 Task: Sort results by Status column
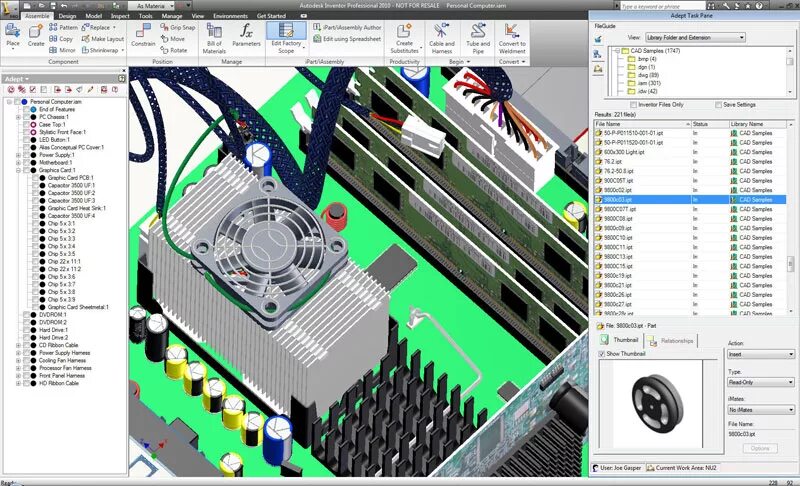pyautogui.click(x=710, y=124)
